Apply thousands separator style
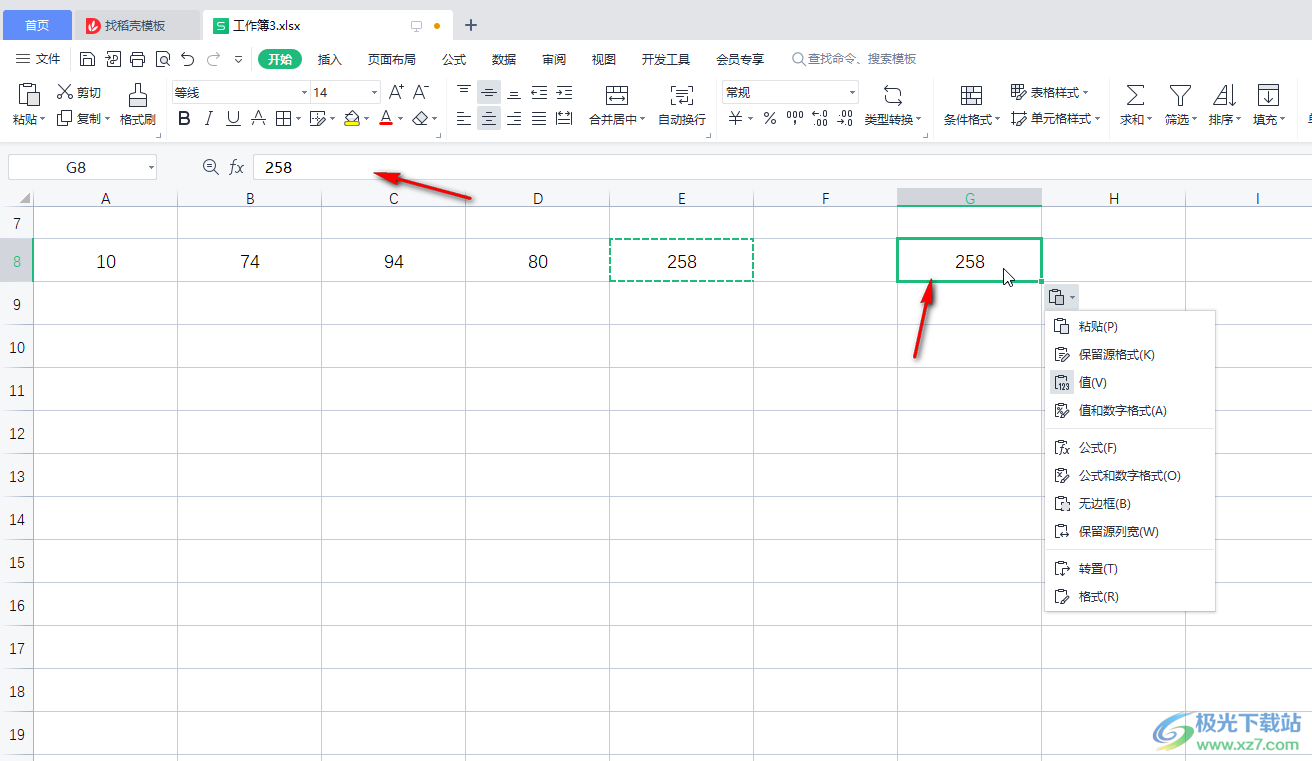The height and width of the screenshot is (761, 1312). pos(795,119)
